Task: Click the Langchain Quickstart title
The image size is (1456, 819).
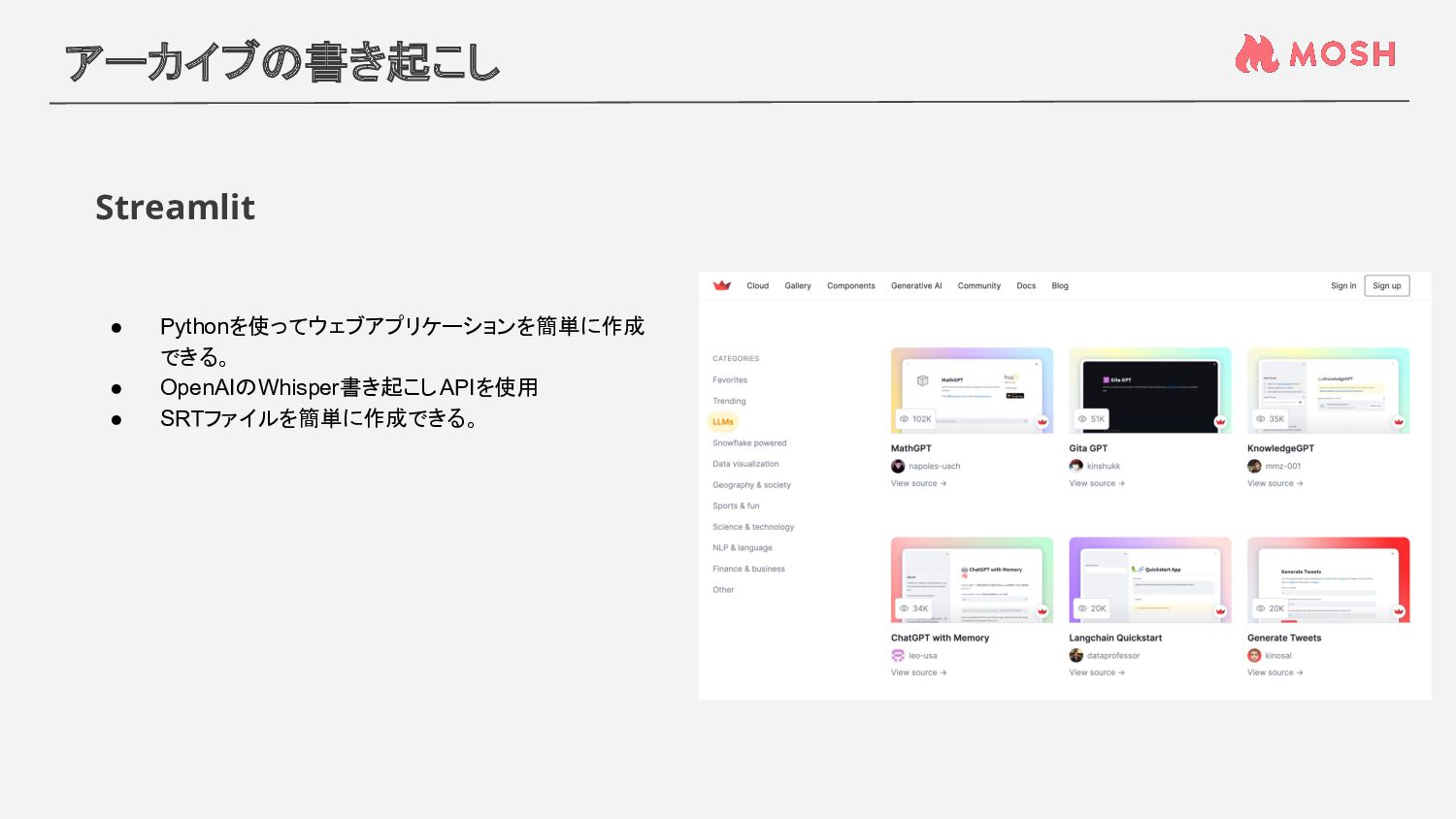Action: (1115, 638)
